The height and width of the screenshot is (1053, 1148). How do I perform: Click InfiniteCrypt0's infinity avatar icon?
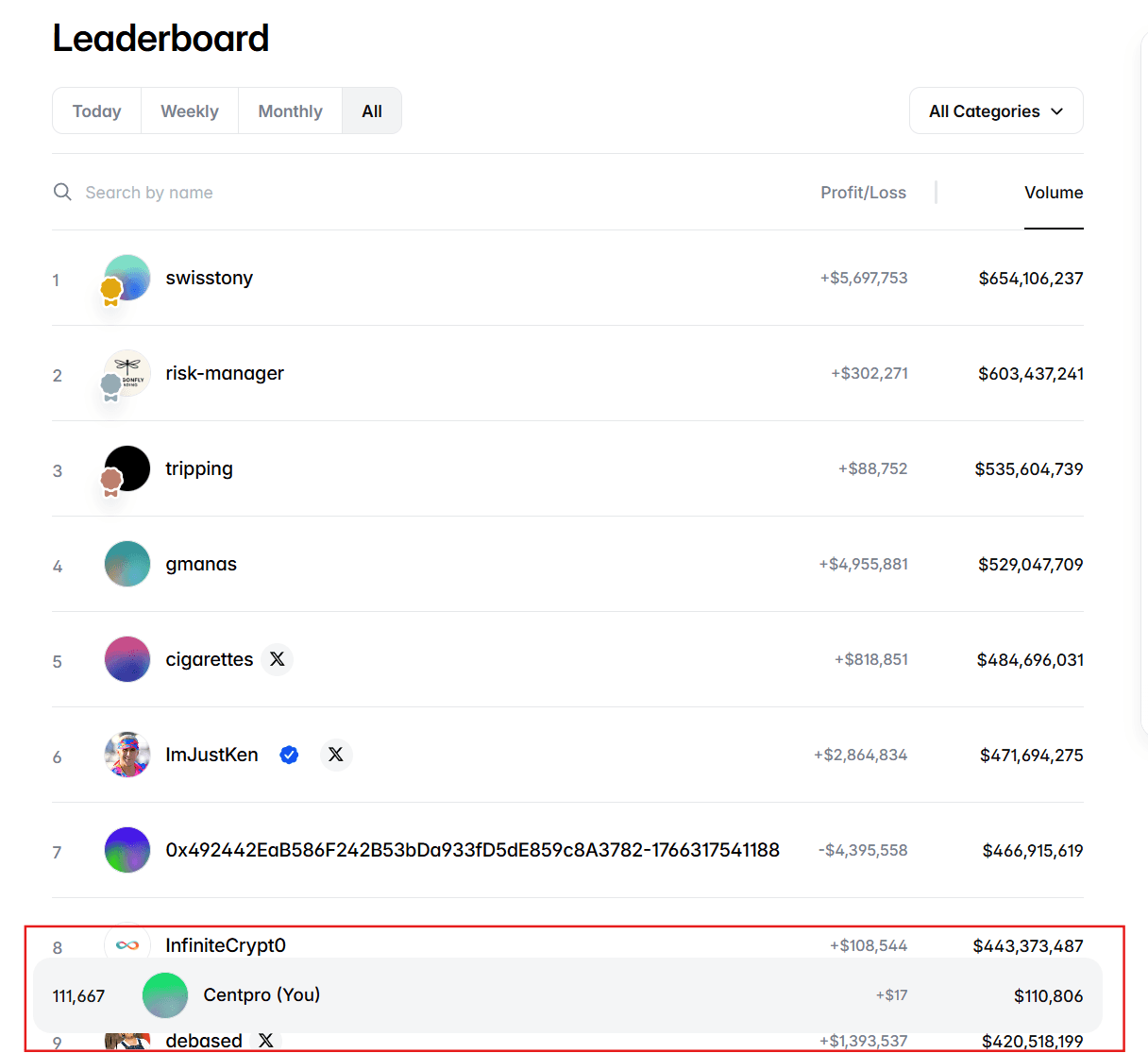point(127,944)
